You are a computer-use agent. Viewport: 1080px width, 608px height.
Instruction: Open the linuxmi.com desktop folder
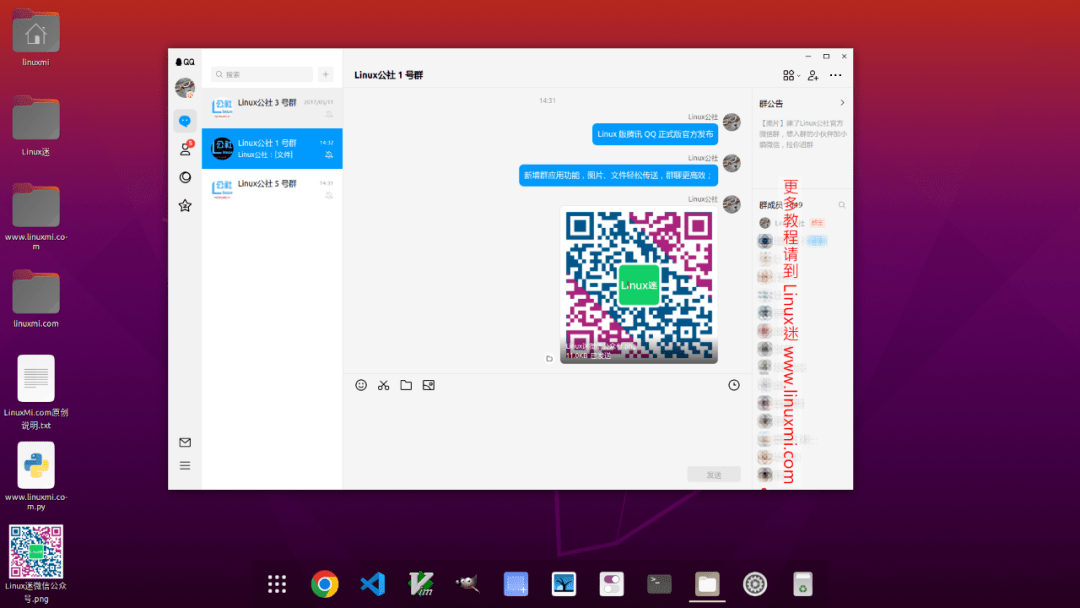tap(36, 297)
